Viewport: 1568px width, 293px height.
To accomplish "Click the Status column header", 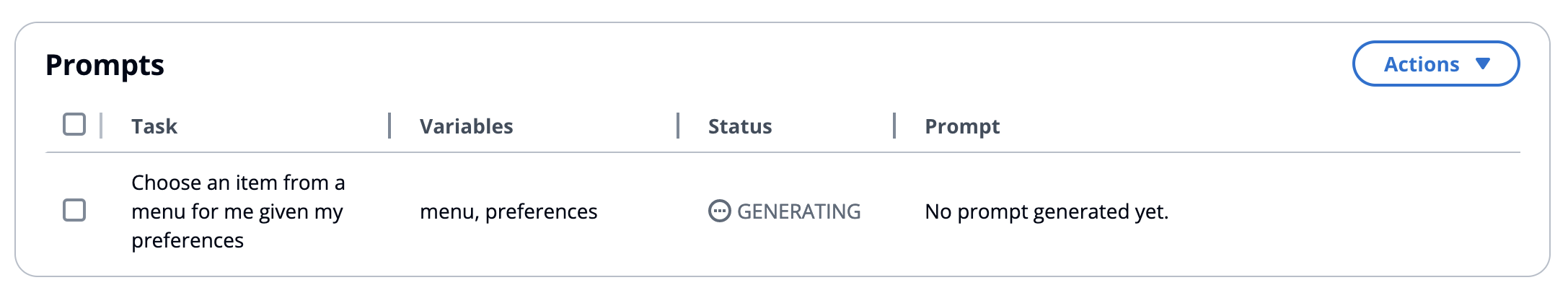I will click(740, 126).
